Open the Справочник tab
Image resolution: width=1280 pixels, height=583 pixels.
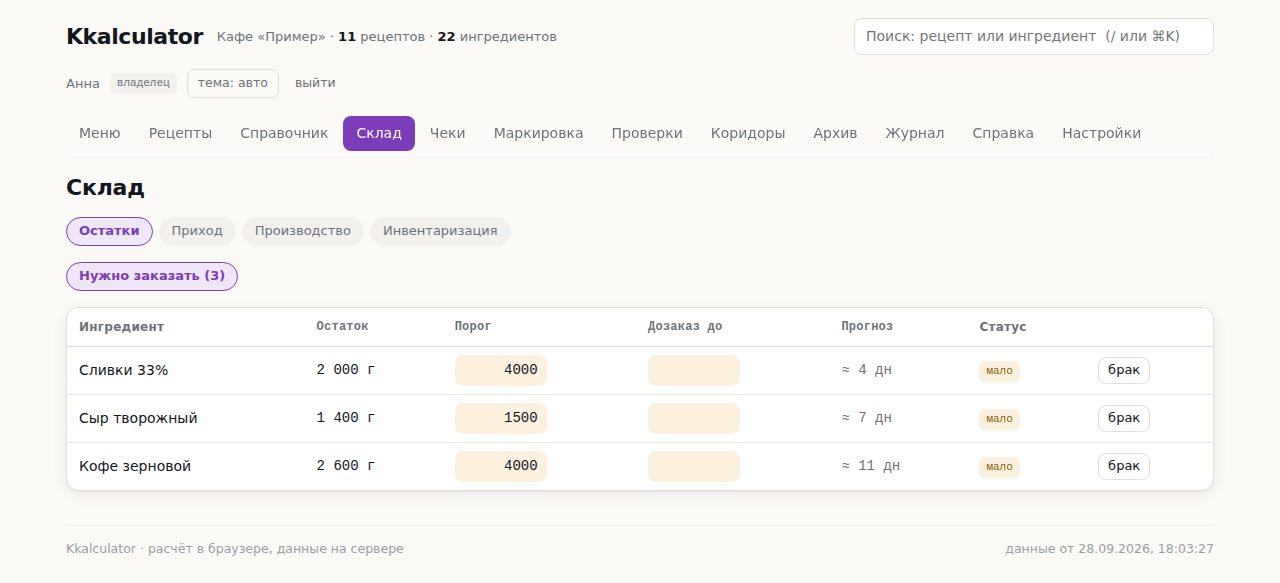(284, 133)
